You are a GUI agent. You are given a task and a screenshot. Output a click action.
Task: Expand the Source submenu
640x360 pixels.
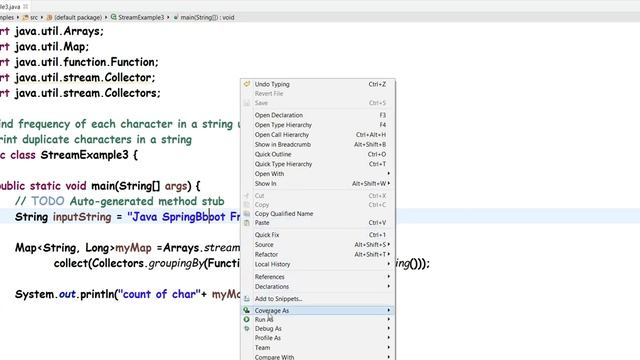(x=318, y=244)
